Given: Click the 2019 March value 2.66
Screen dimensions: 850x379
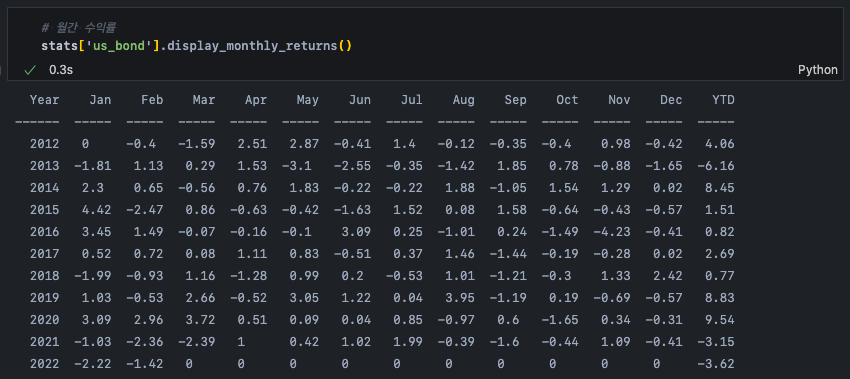Looking at the screenshot, I should point(201,298).
